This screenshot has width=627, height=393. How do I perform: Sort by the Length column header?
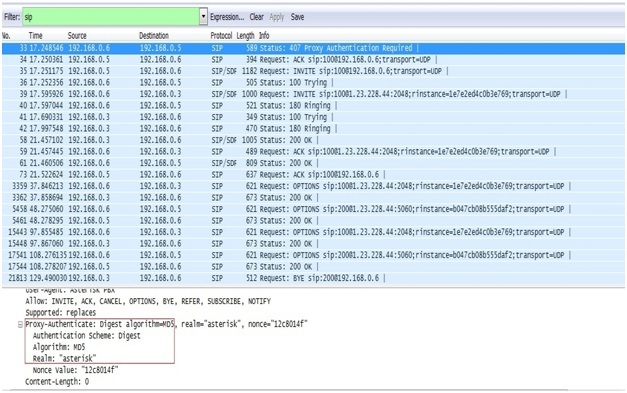[x=245, y=36]
